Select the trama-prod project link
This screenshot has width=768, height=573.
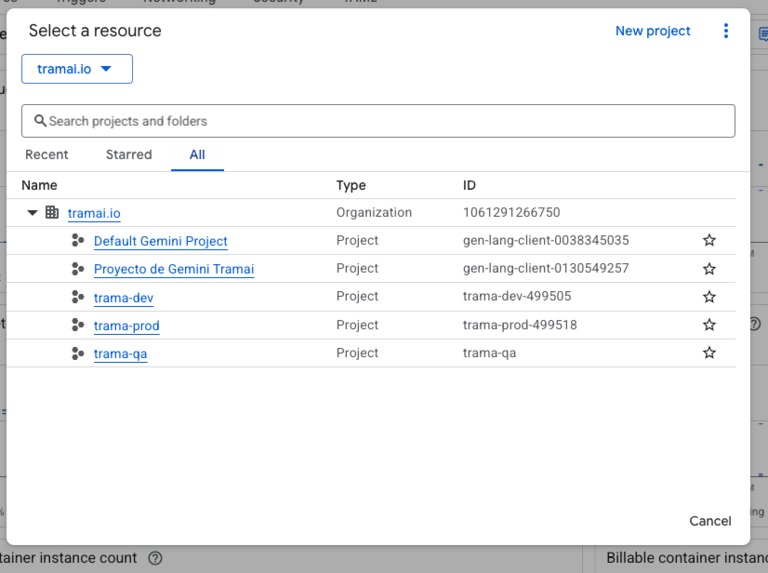pyautogui.click(x=126, y=326)
